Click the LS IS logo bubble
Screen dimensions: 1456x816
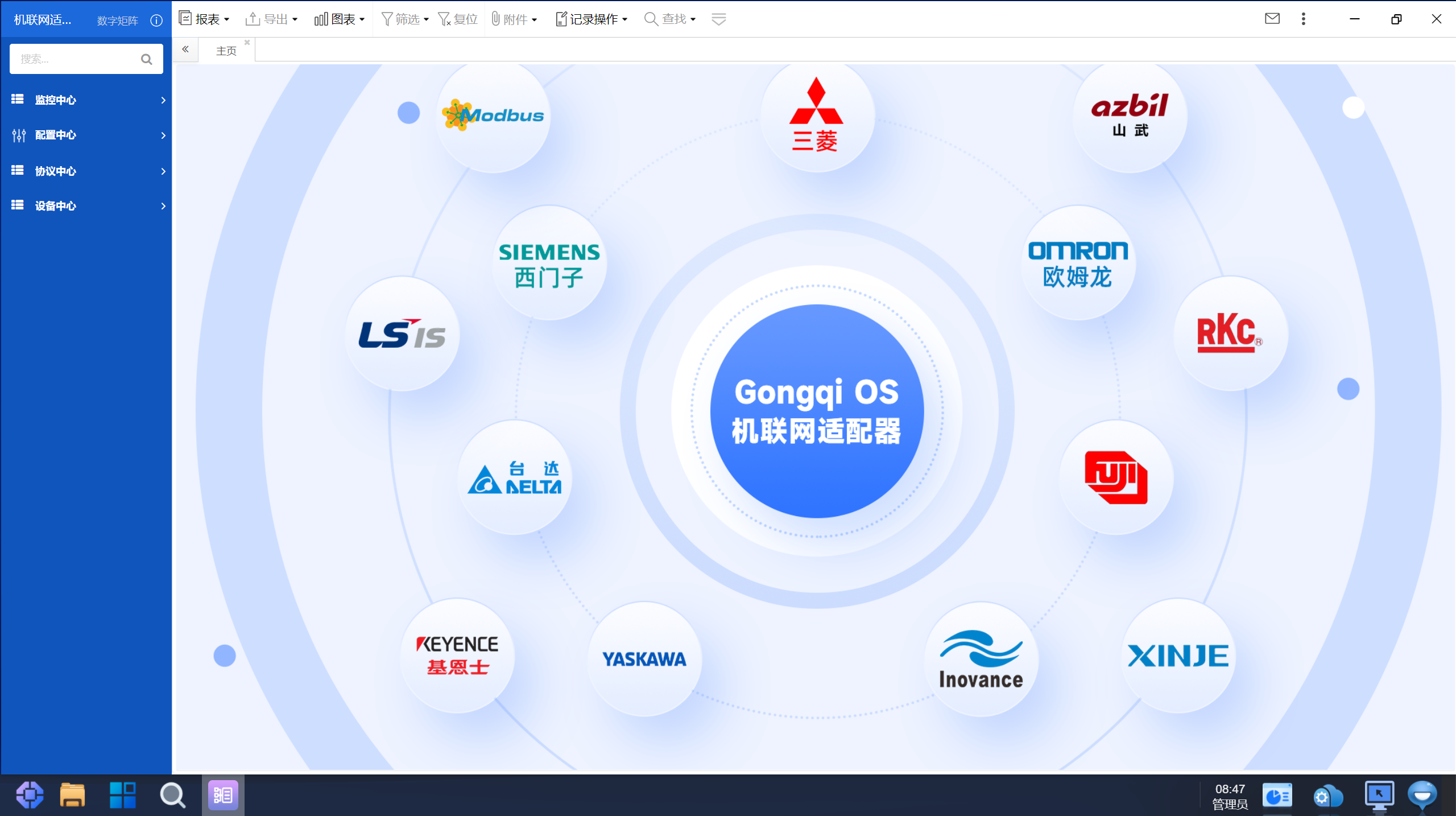tap(402, 333)
